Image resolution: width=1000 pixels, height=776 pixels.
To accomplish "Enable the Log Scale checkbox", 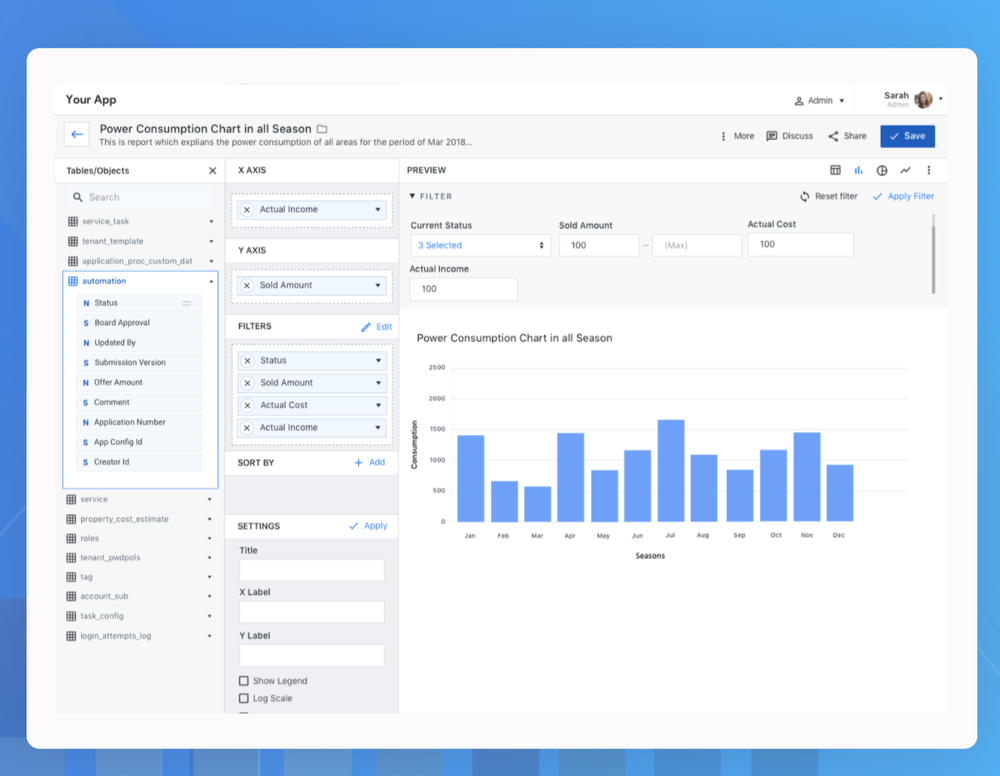I will pos(242,698).
